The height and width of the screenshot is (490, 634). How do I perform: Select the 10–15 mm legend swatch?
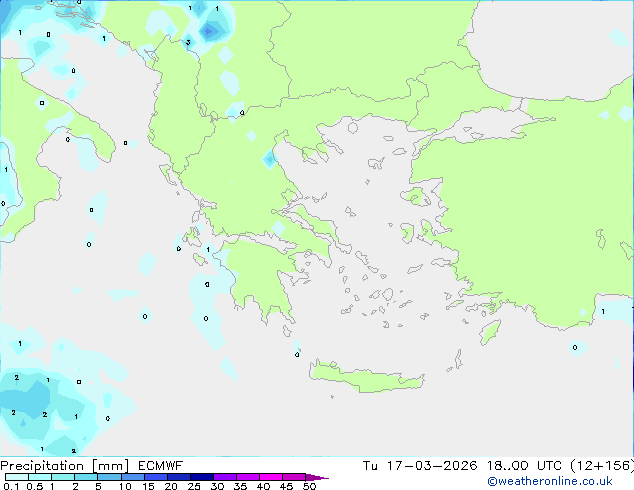pyautogui.click(x=132, y=477)
